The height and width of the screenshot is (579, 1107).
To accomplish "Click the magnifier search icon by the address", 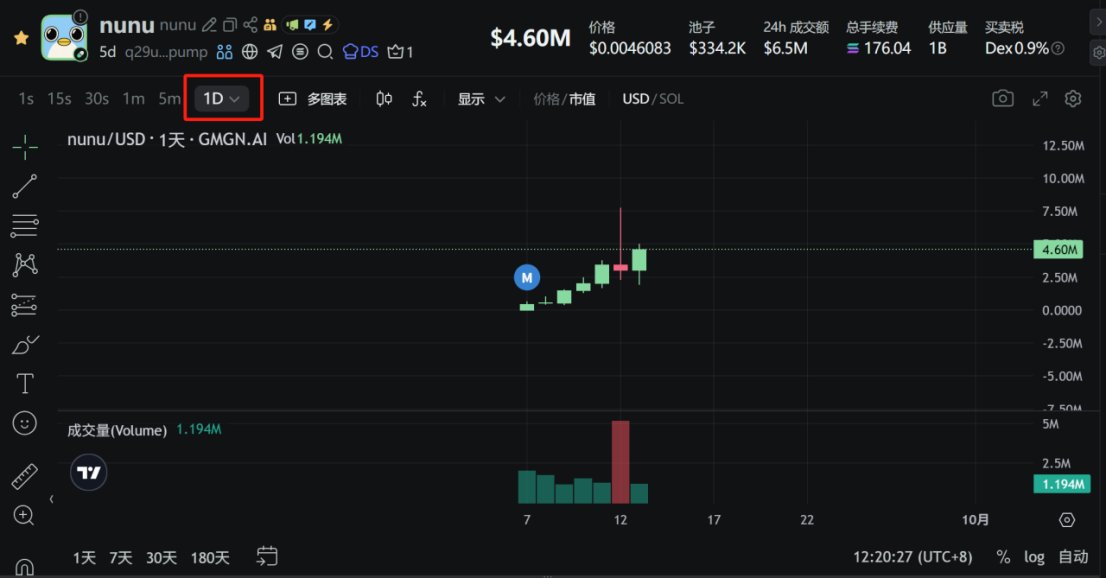I will coord(325,52).
